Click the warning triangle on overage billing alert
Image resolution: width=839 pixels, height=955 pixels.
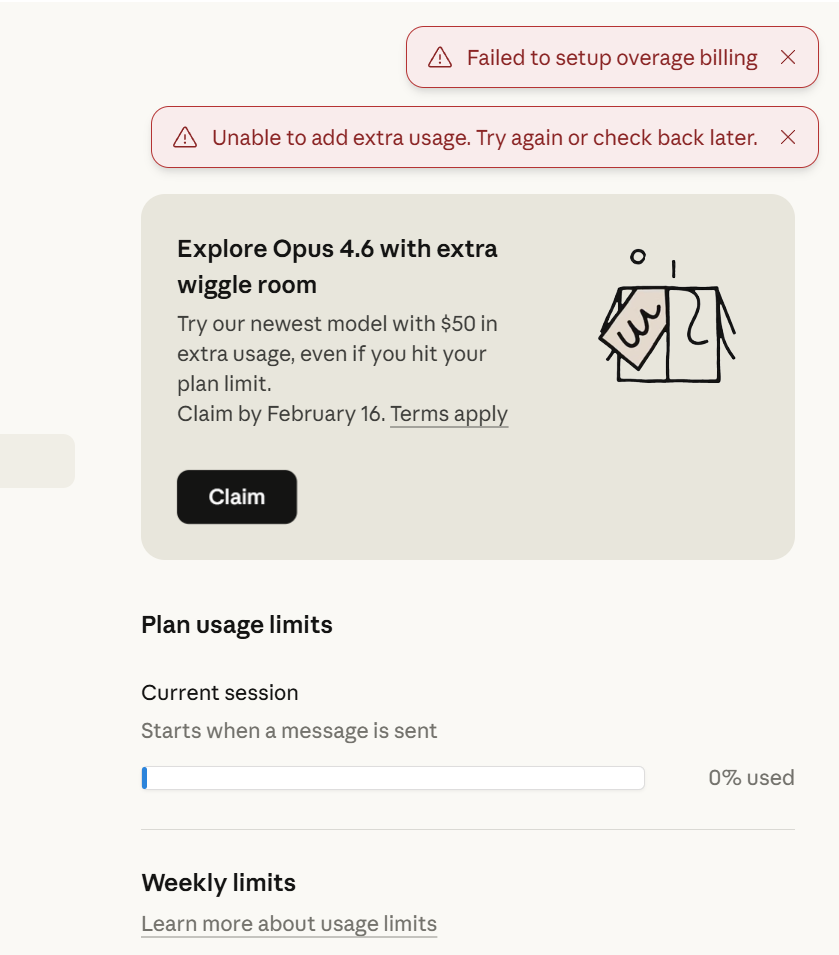tap(440, 57)
